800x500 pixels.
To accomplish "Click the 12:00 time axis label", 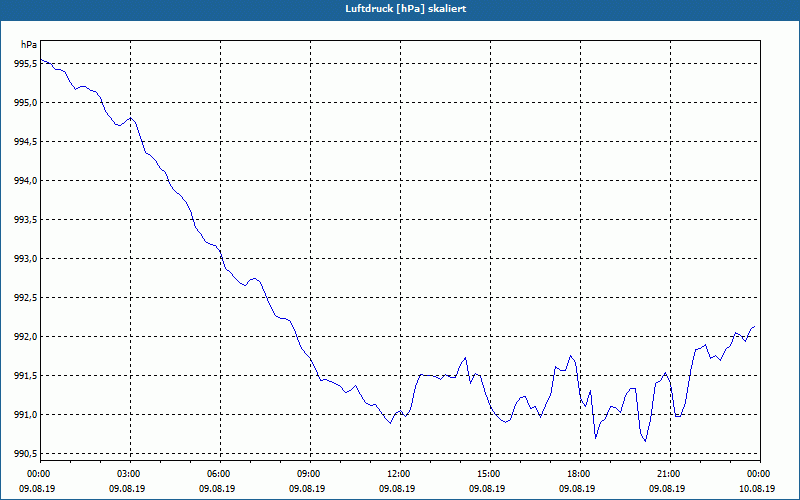I will click(x=400, y=474).
